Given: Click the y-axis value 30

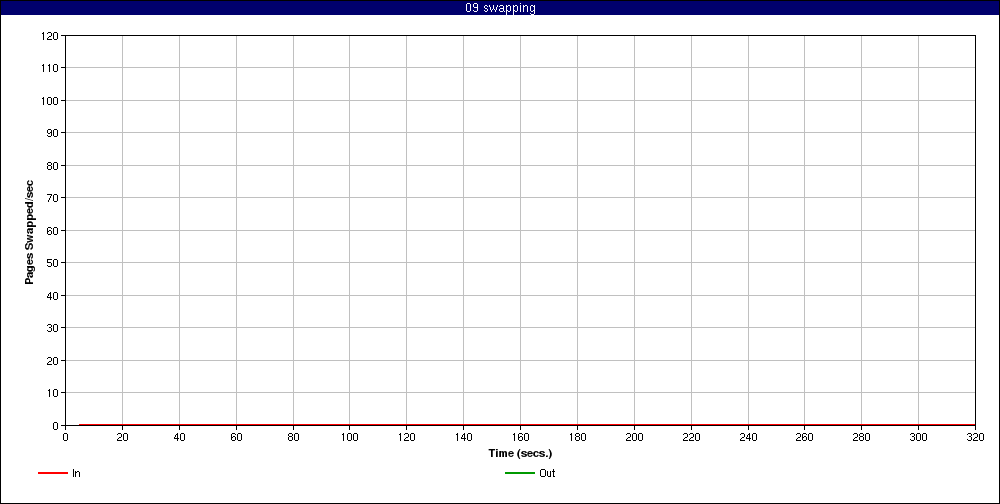Looking at the screenshot, I should click(54, 328).
